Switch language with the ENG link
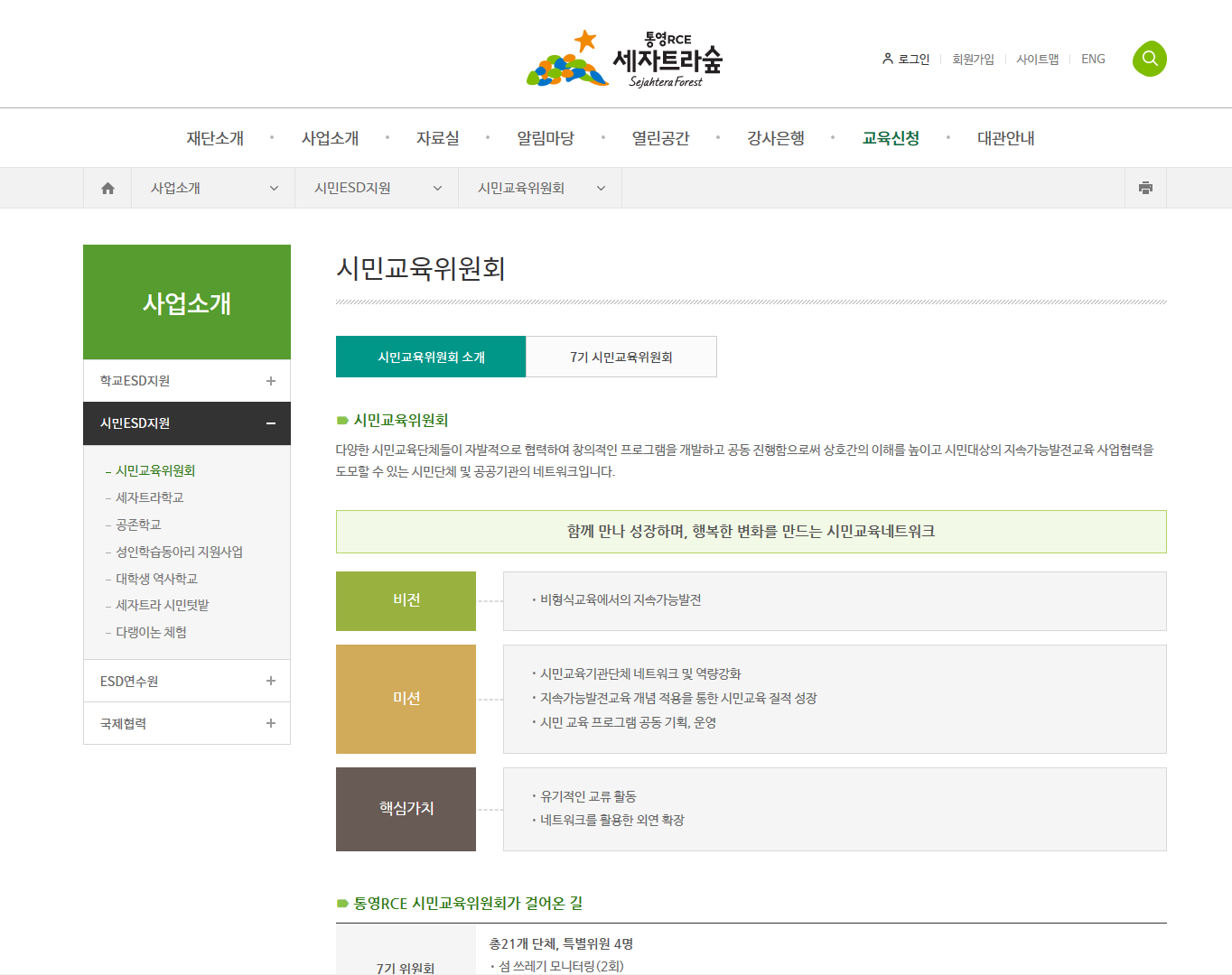Viewport: 1232px width, 975px height. pos(1093,59)
